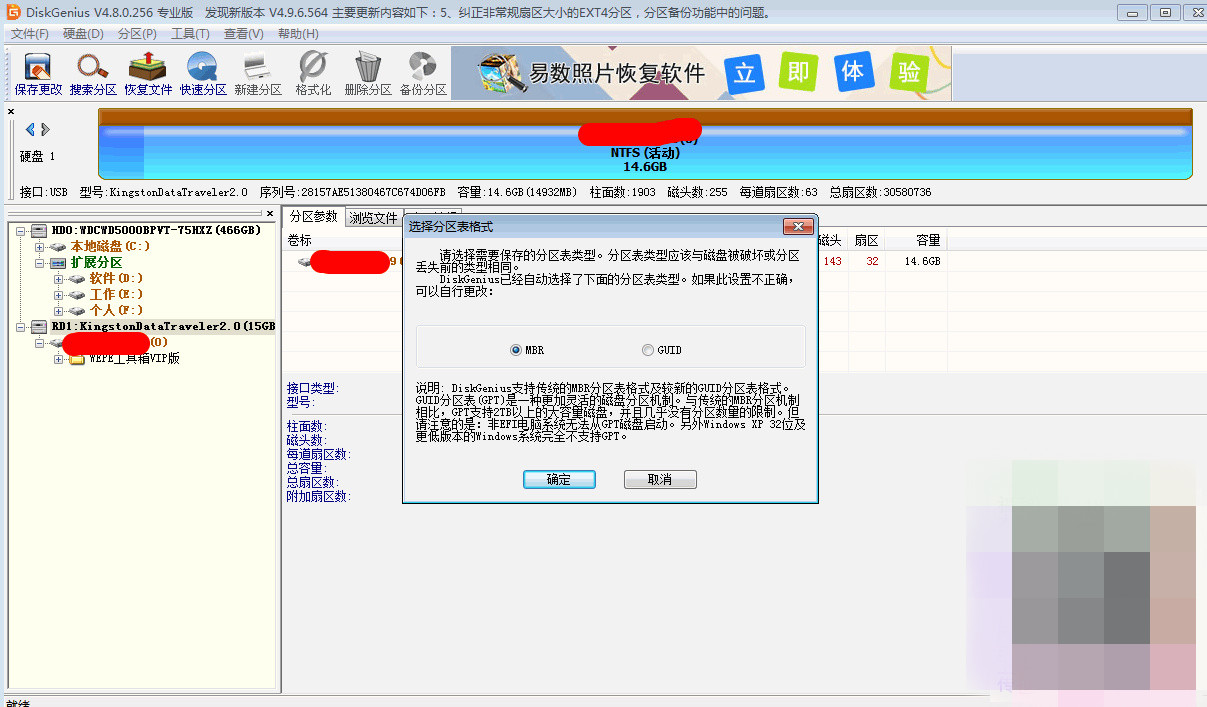Expand the WEPE工具箱VIP版 folder node
The height and width of the screenshot is (707, 1207).
tap(58, 358)
